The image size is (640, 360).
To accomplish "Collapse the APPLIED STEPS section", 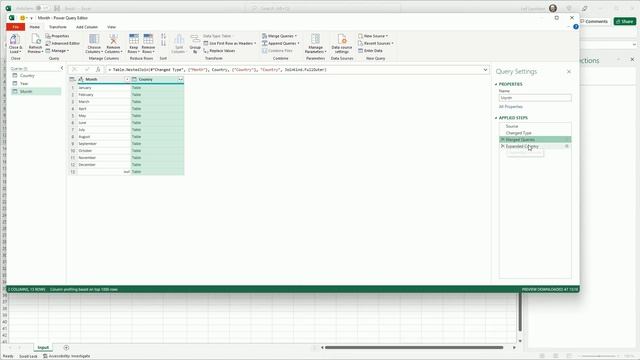I will point(496,118).
